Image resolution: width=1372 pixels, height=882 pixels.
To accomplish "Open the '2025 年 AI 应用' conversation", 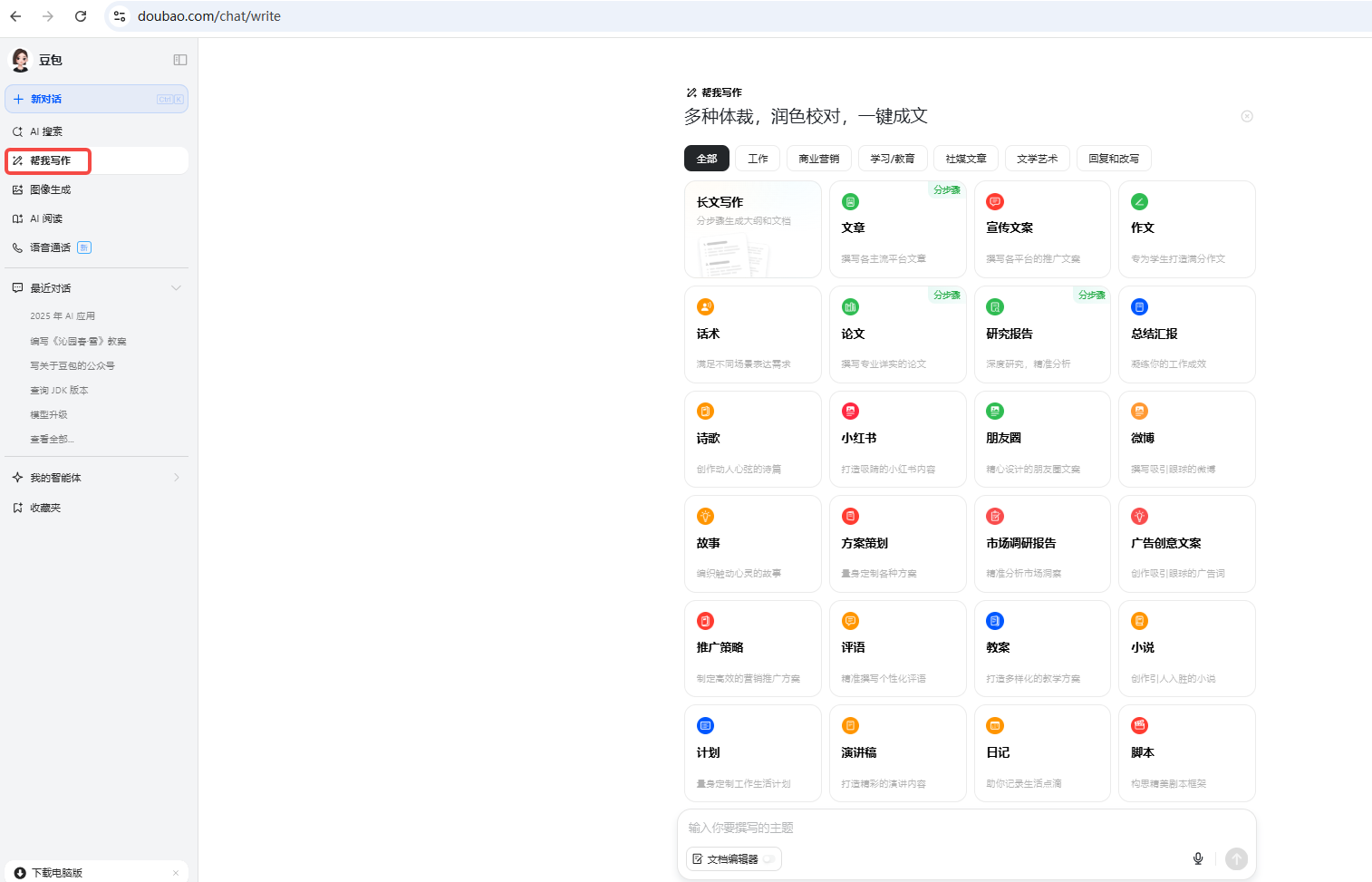I will pos(63,316).
